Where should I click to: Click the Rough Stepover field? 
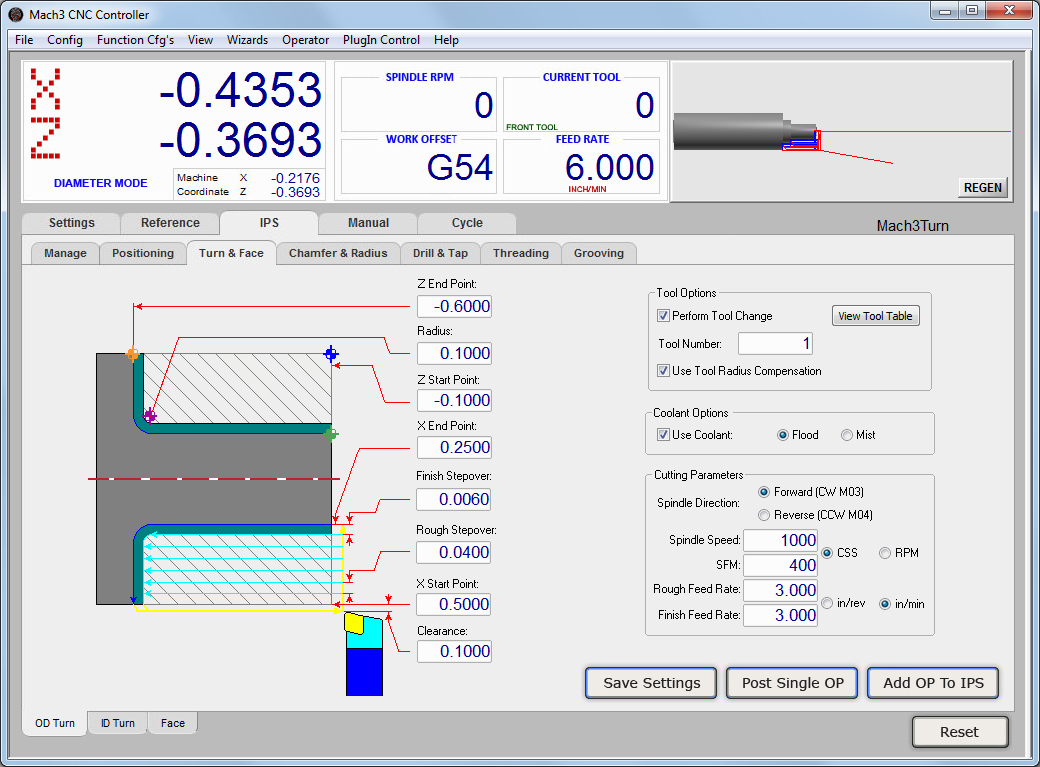pyautogui.click(x=454, y=553)
